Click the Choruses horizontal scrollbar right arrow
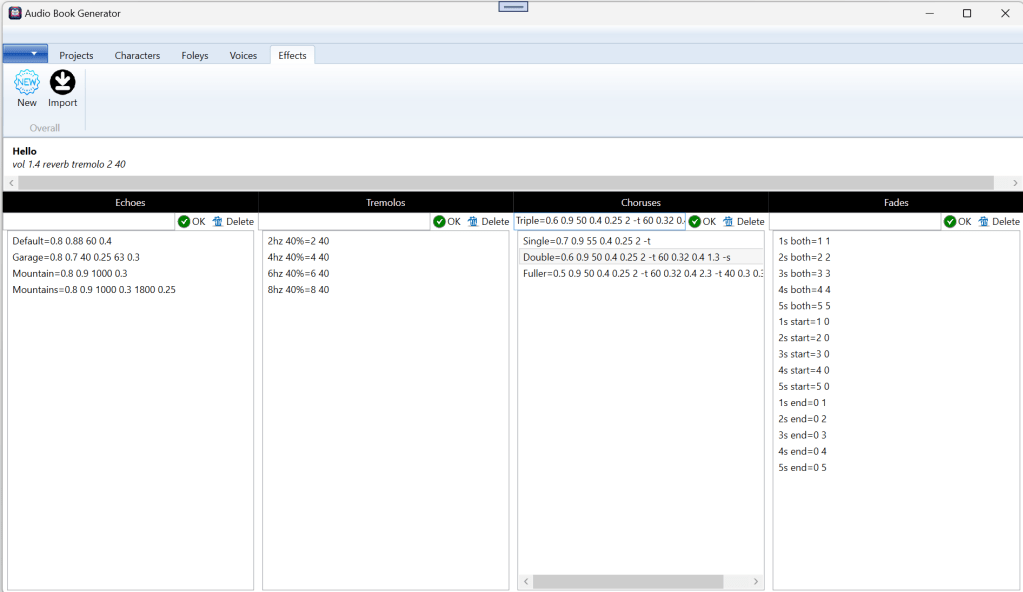This screenshot has height=592, width=1023. tap(756, 581)
